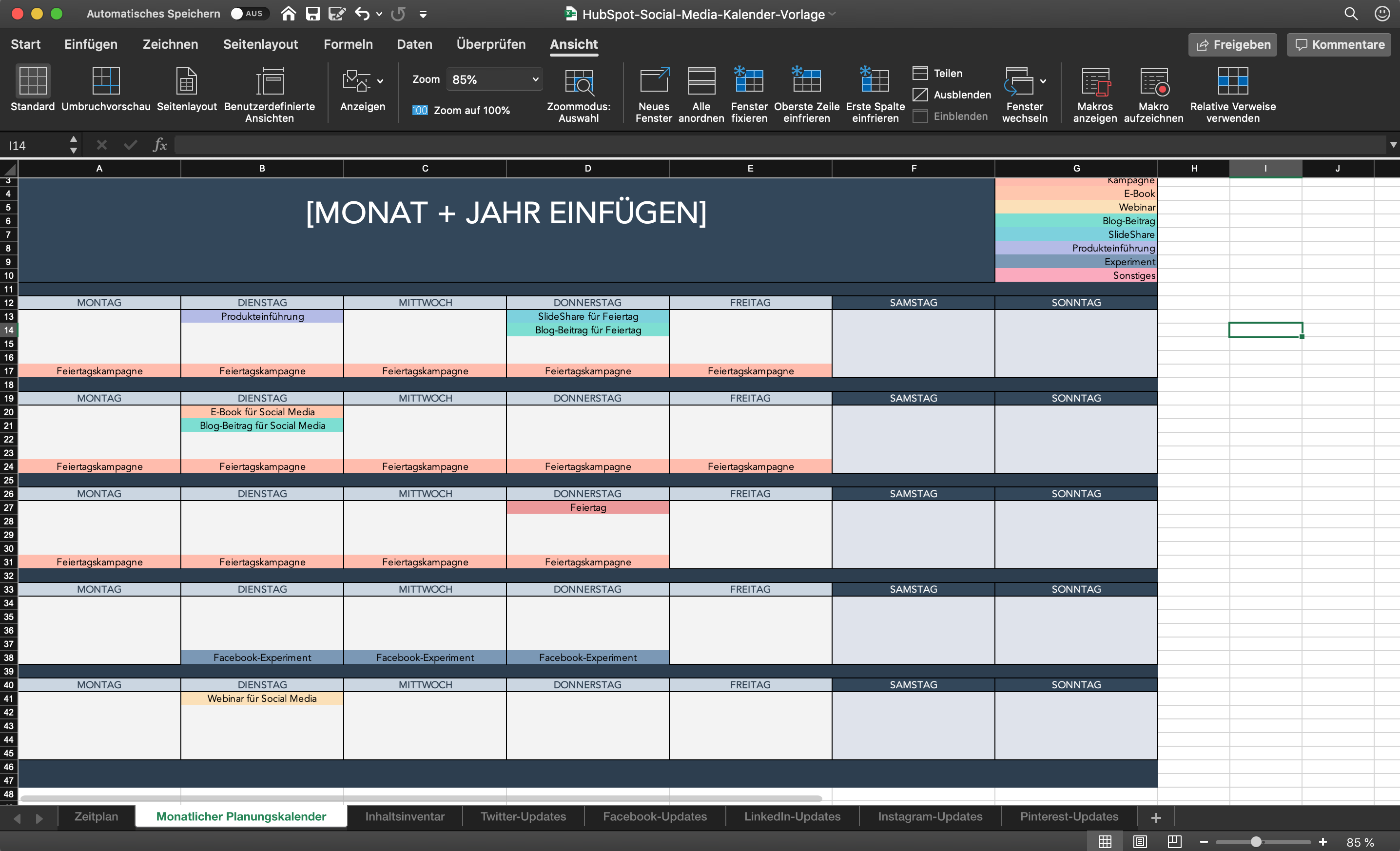Select column G header
Image resolution: width=1400 pixels, height=851 pixels.
[1076, 168]
